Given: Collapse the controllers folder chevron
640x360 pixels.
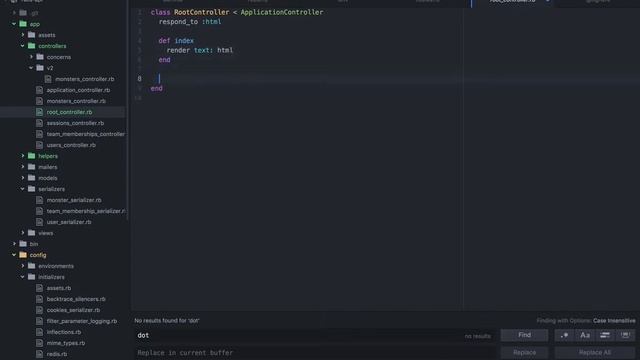Looking at the screenshot, I should (x=23, y=46).
